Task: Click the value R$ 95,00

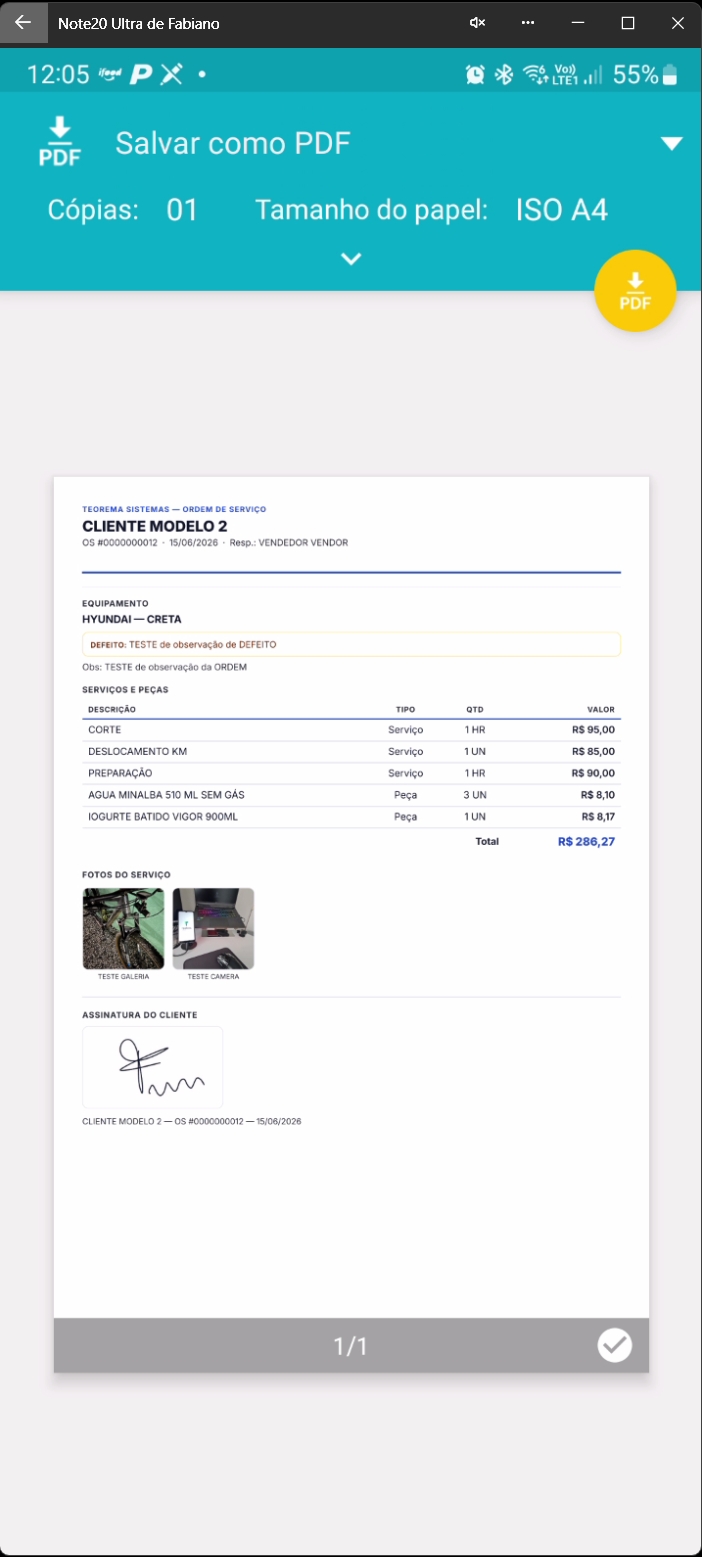Action: click(x=593, y=730)
